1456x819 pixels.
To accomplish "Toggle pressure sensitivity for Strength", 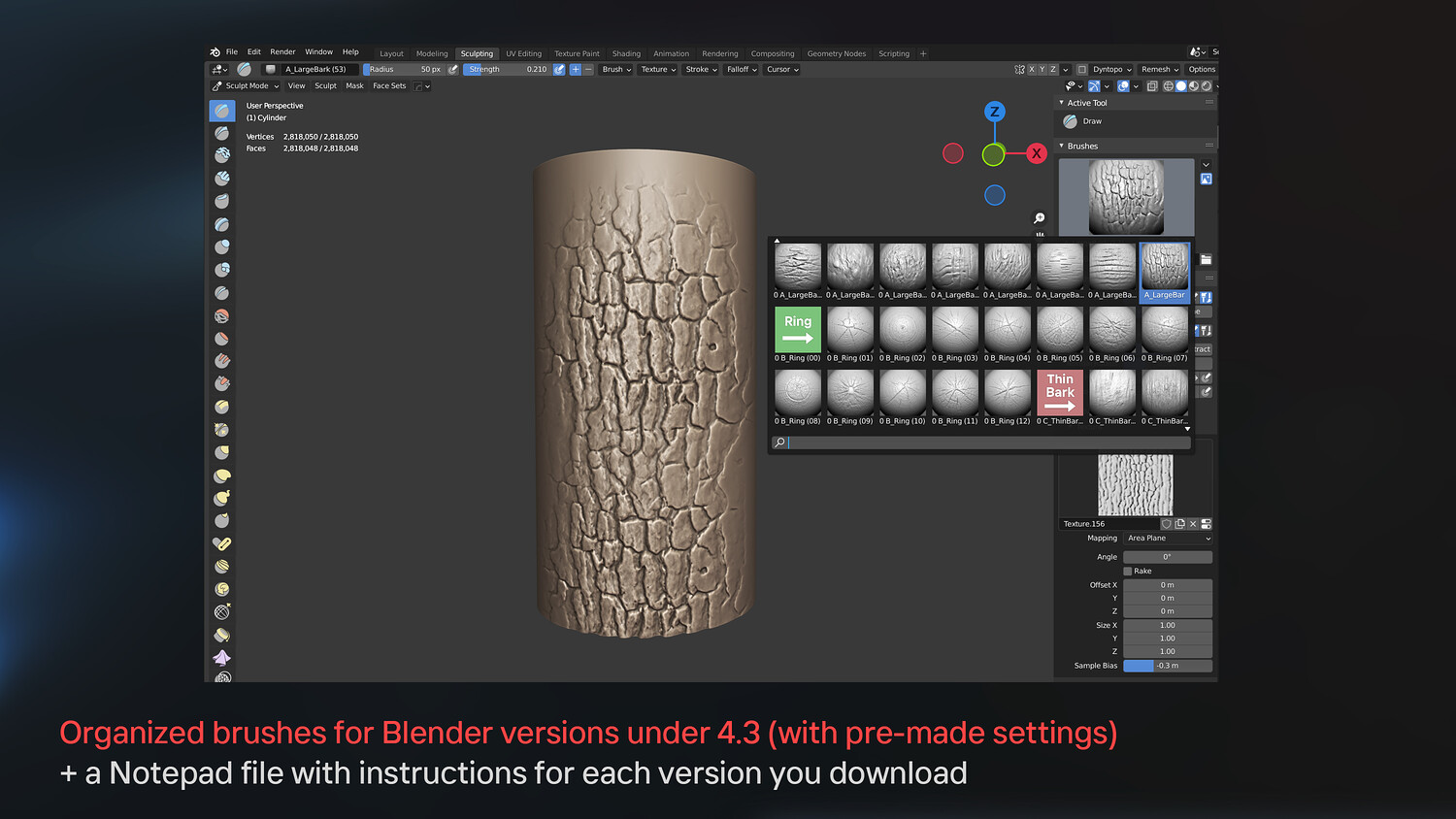I will [x=559, y=70].
